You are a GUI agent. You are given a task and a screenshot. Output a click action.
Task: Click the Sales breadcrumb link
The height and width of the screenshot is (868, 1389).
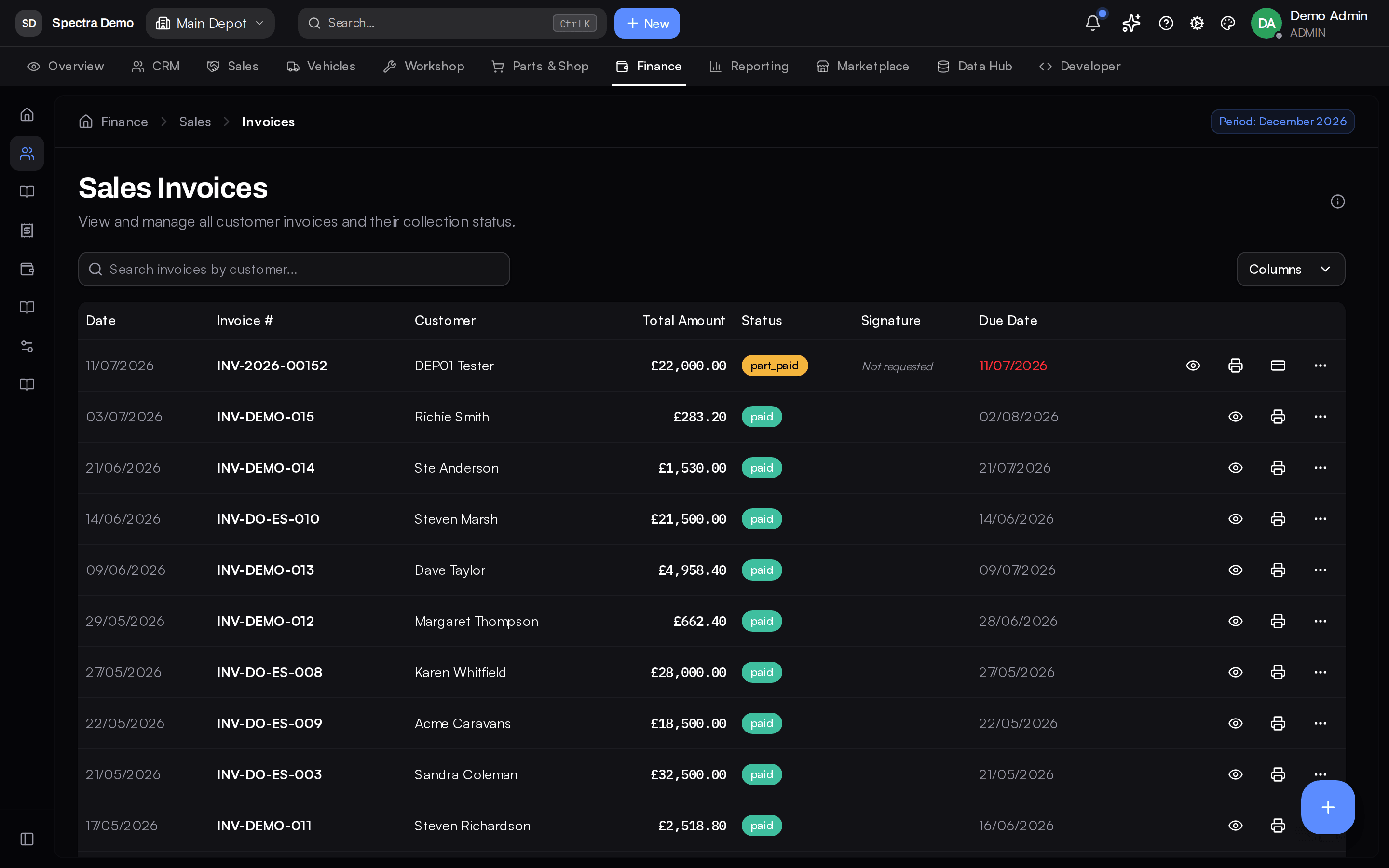[x=195, y=122]
